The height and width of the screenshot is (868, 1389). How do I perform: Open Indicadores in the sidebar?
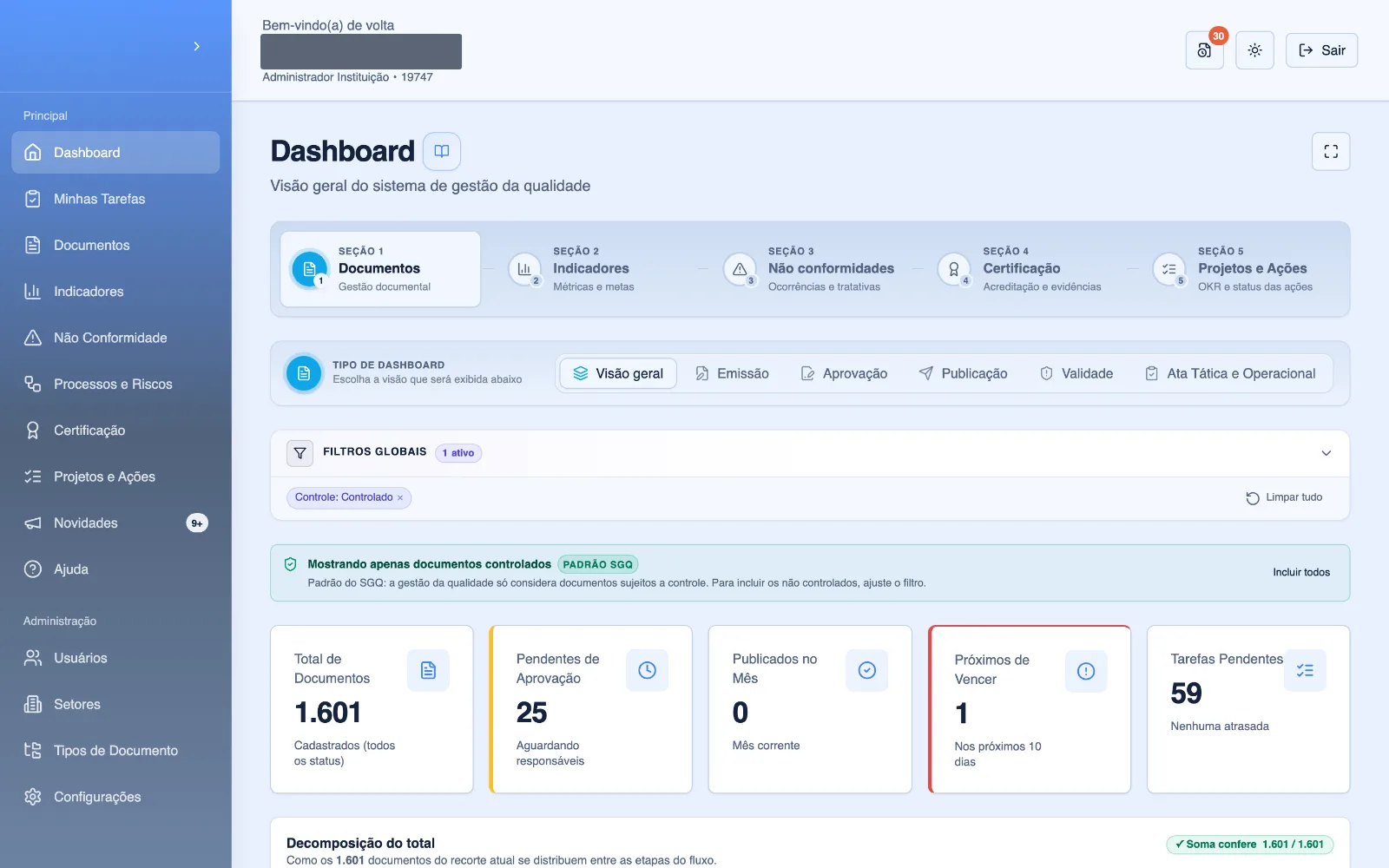click(115, 292)
